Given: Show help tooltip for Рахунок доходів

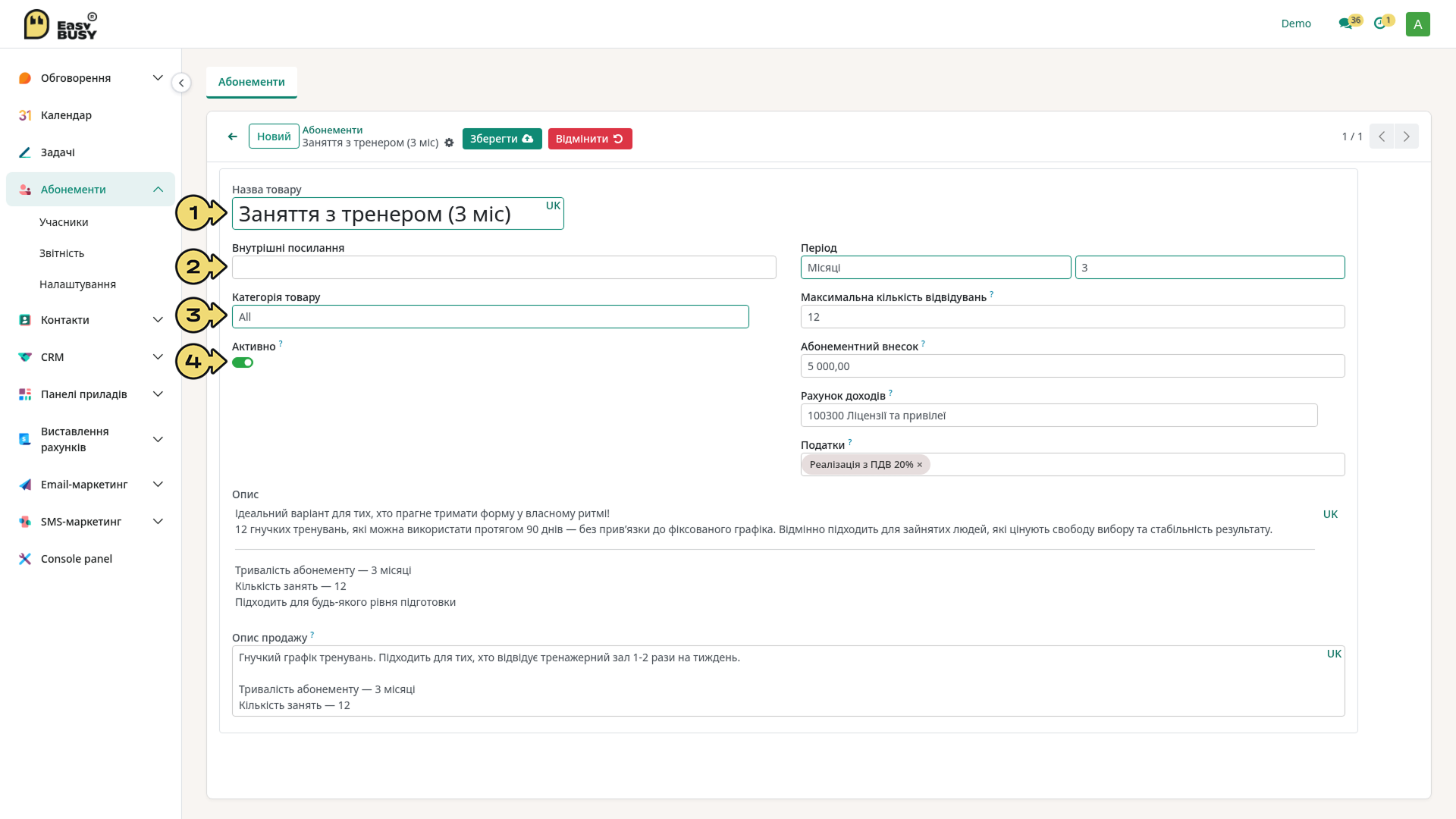Looking at the screenshot, I should 890,393.
